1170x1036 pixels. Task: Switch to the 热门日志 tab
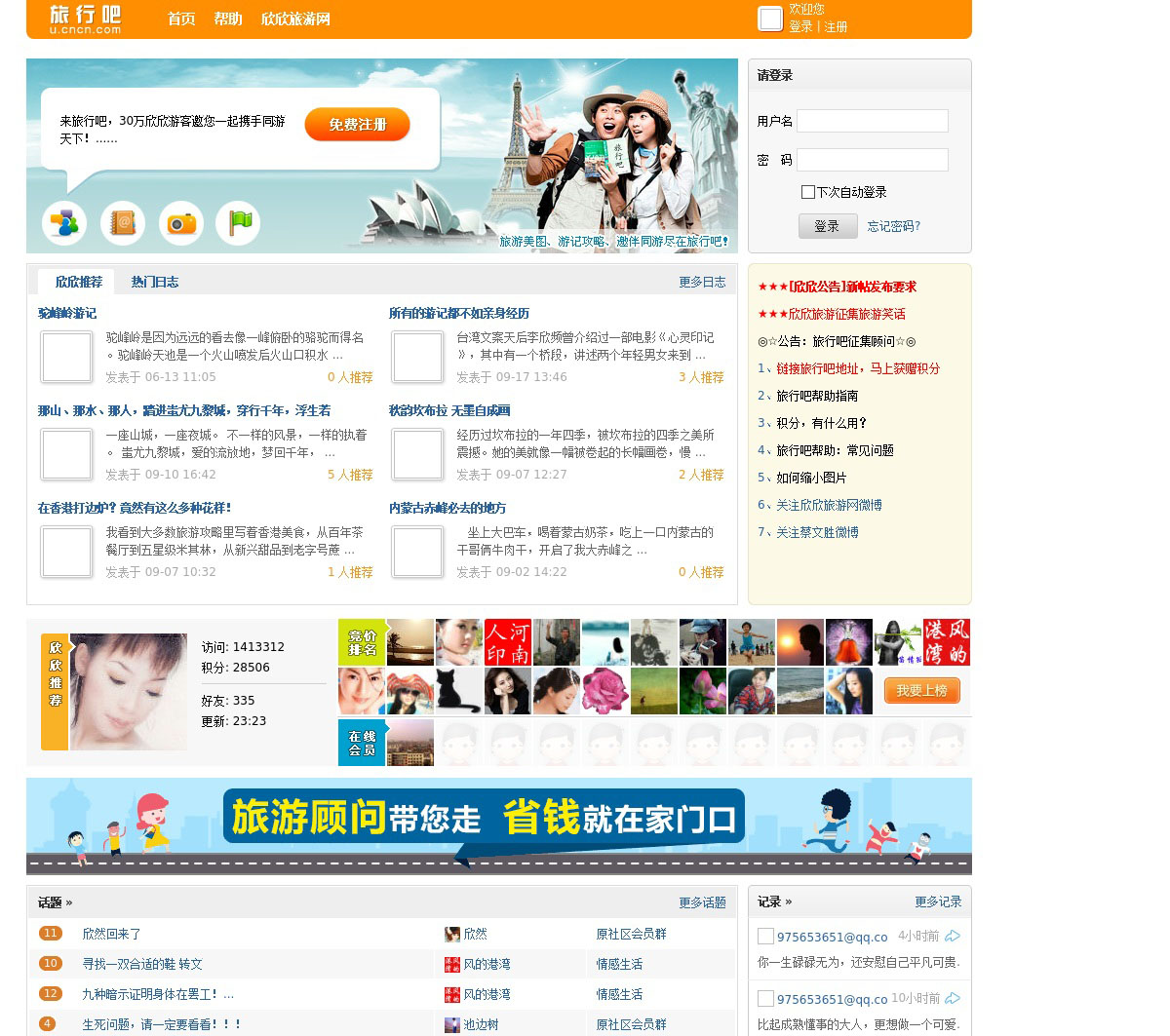click(155, 282)
